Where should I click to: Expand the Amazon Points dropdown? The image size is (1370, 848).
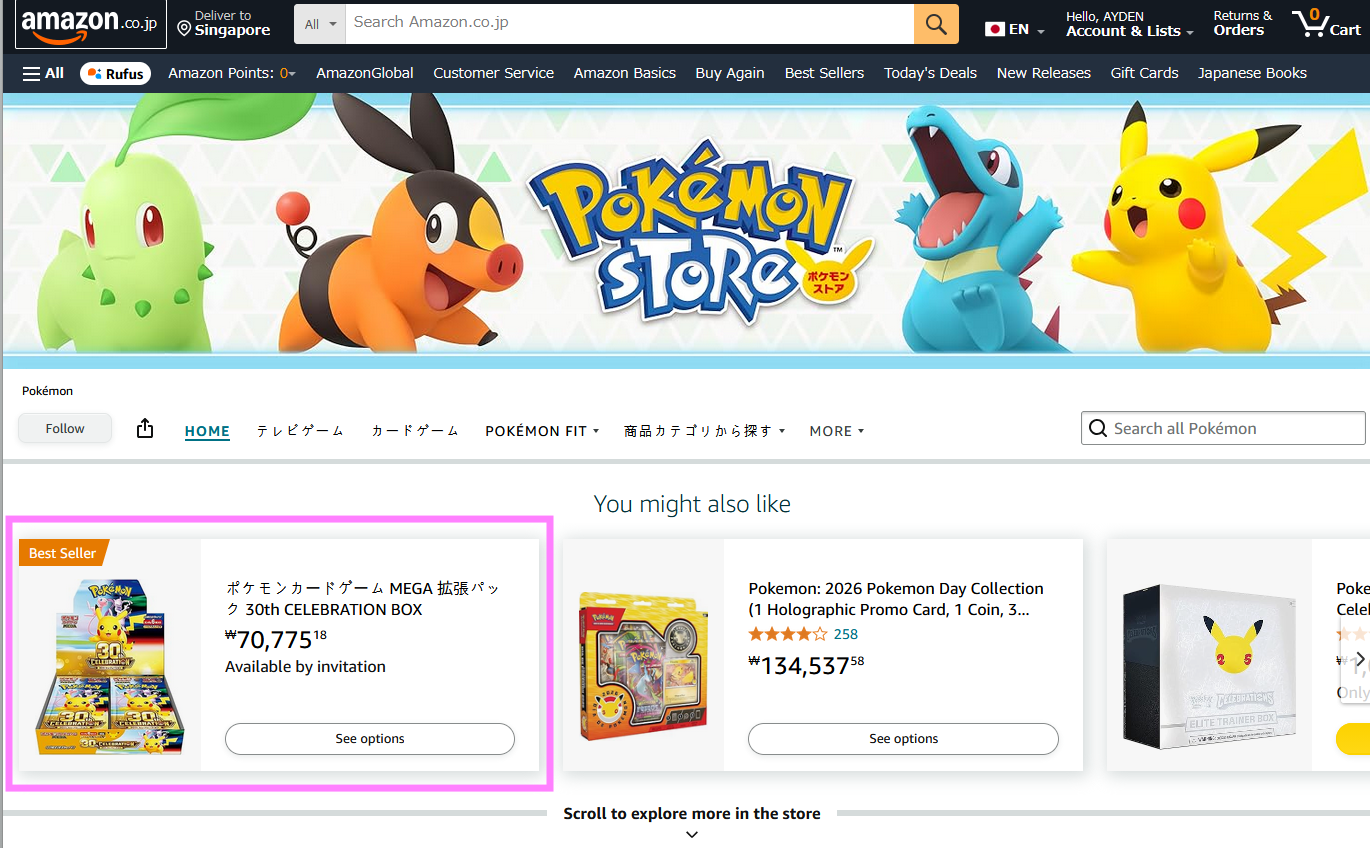click(232, 73)
